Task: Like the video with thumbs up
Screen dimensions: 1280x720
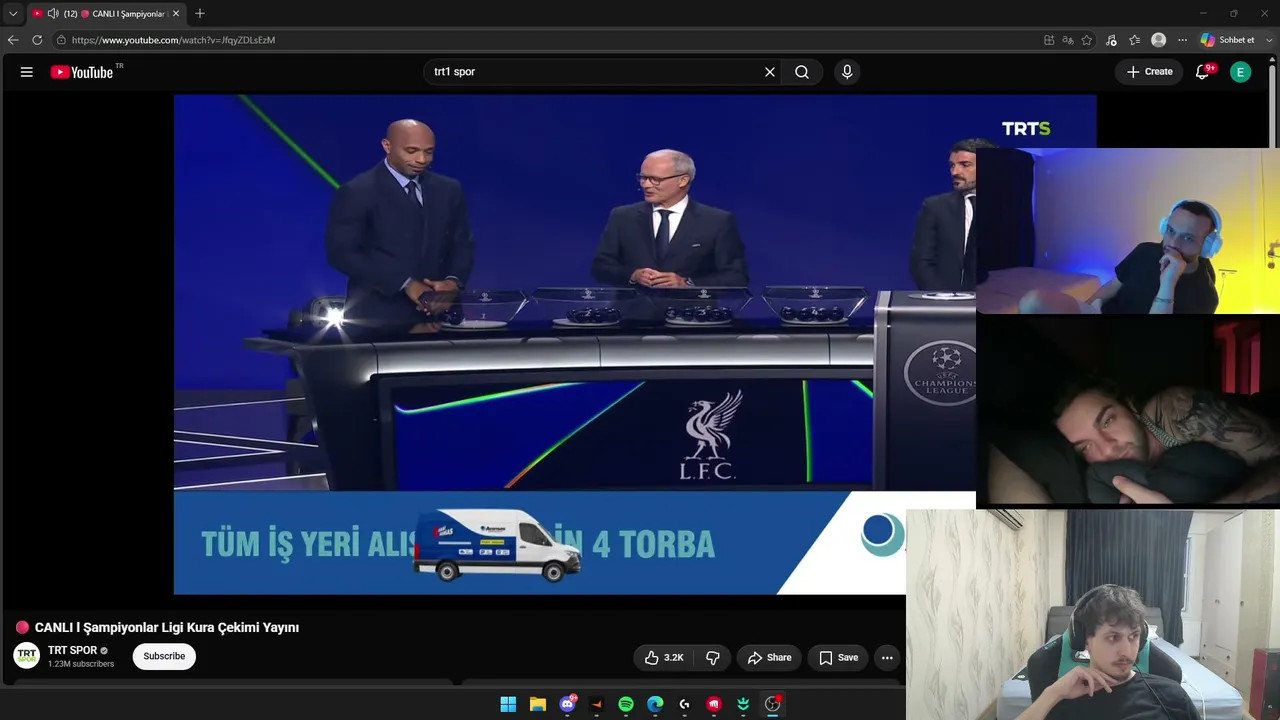Action: click(663, 657)
